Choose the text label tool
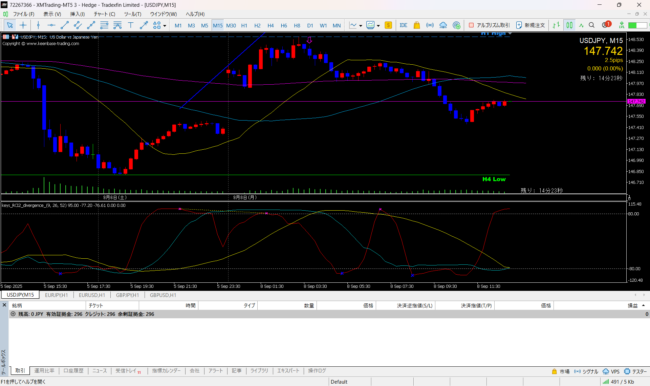 click(x=131, y=25)
